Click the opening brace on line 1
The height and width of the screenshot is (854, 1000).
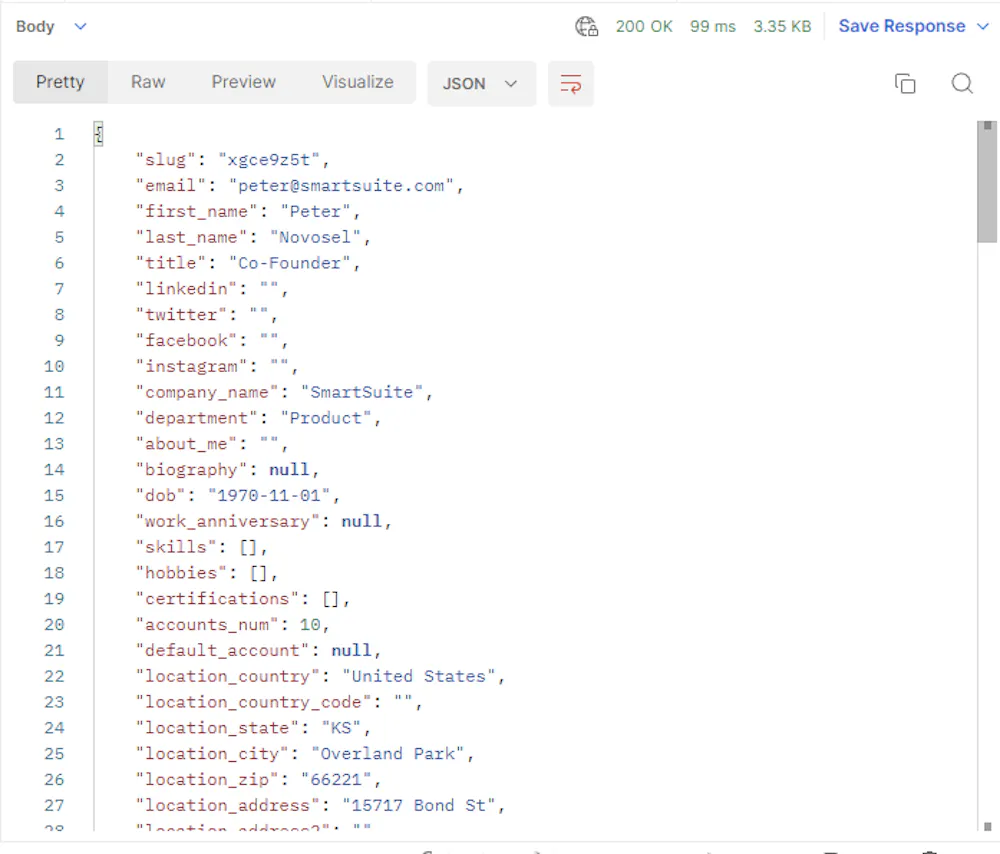(98, 134)
